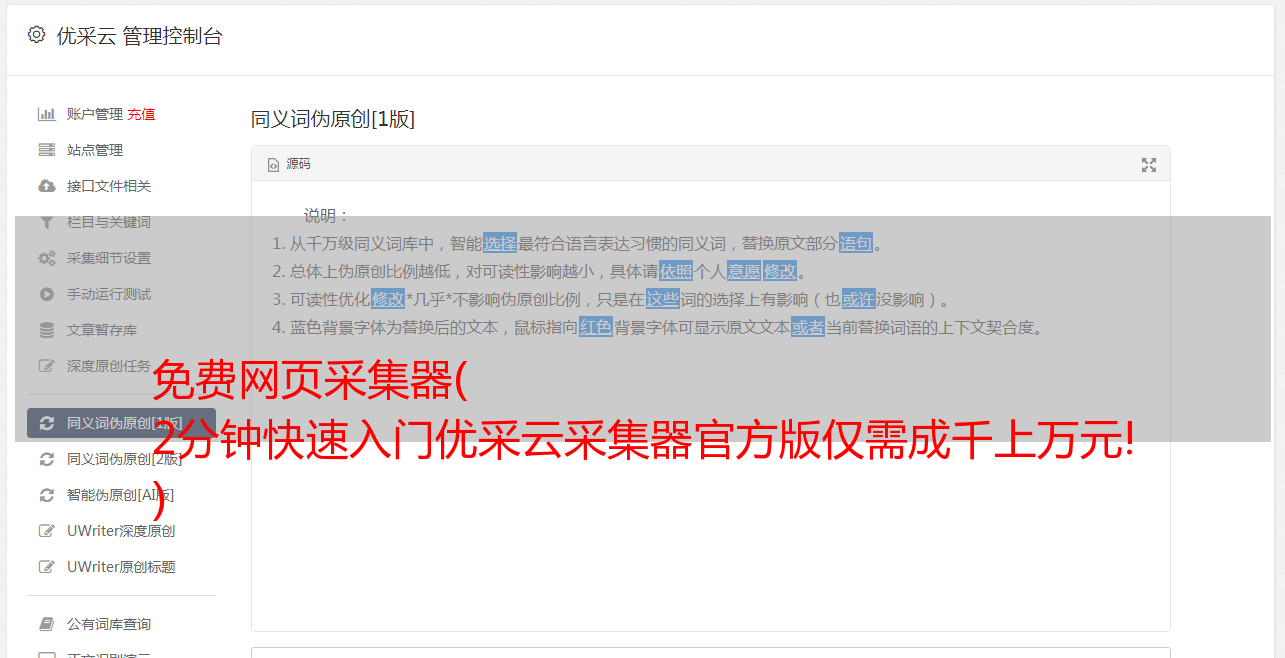The height and width of the screenshot is (658, 1285).
Task: Click the play icon for 手动运行测试
Action: pos(46,294)
